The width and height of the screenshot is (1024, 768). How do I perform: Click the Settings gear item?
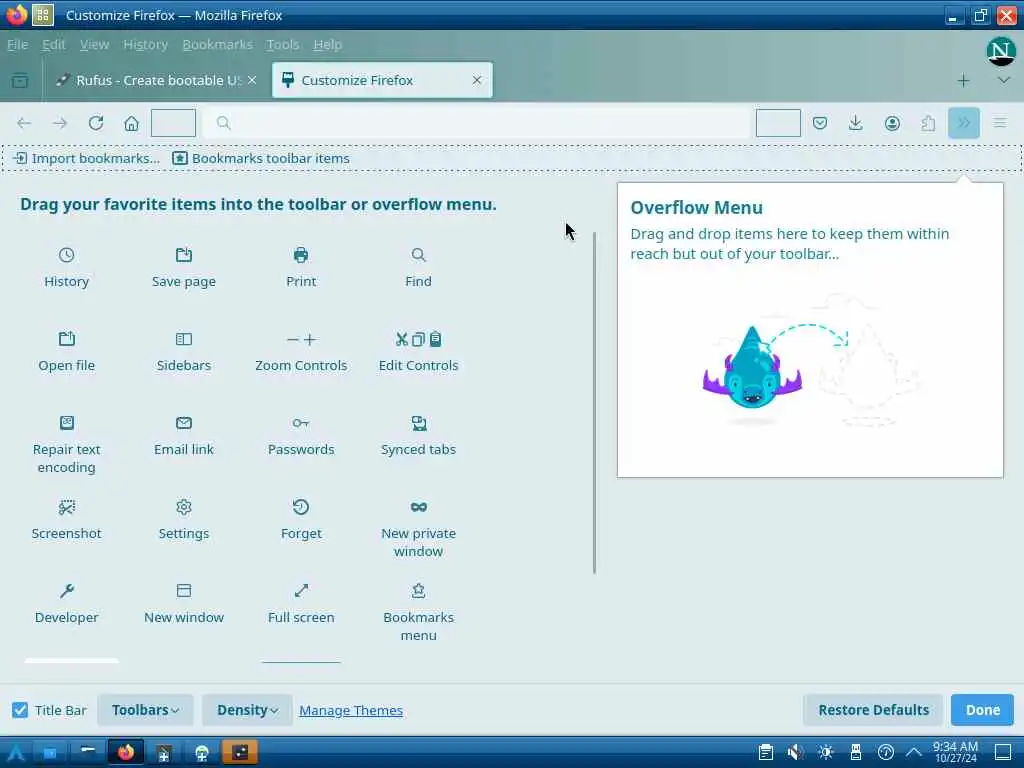pyautogui.click(x=184, y=520)
